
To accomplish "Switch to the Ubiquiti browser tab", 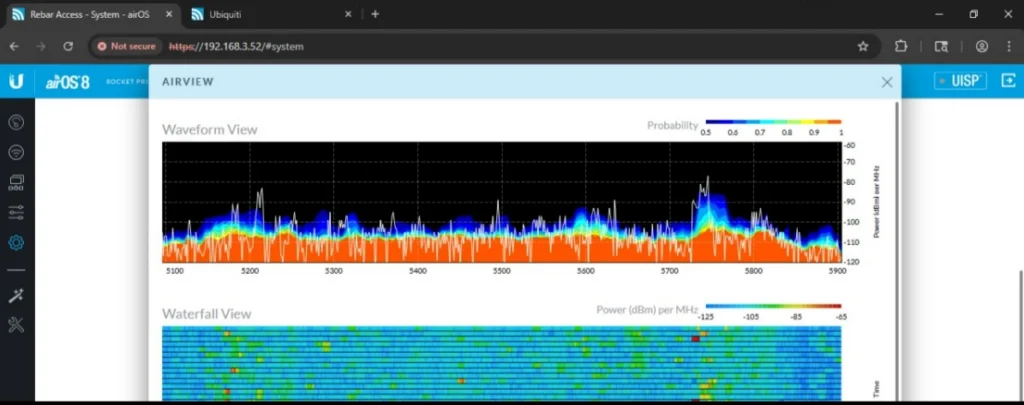I will click(272, 14).
